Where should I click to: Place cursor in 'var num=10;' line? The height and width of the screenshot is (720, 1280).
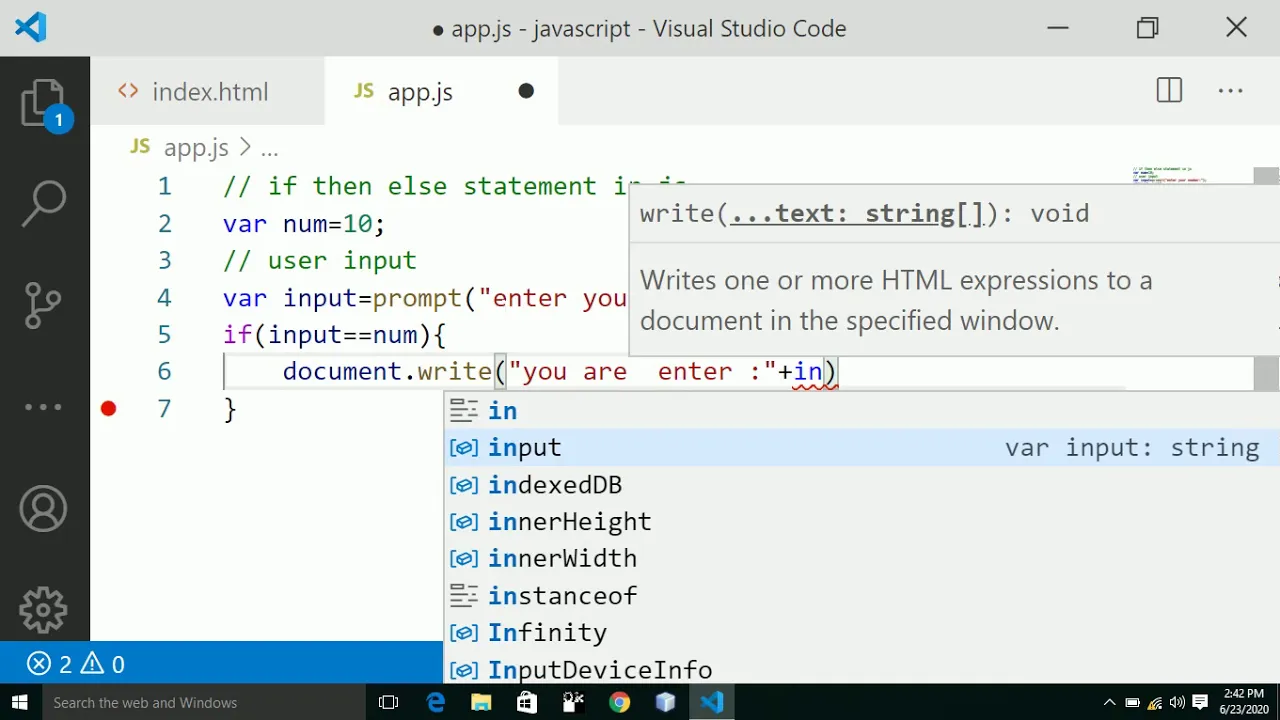[304, 223]
